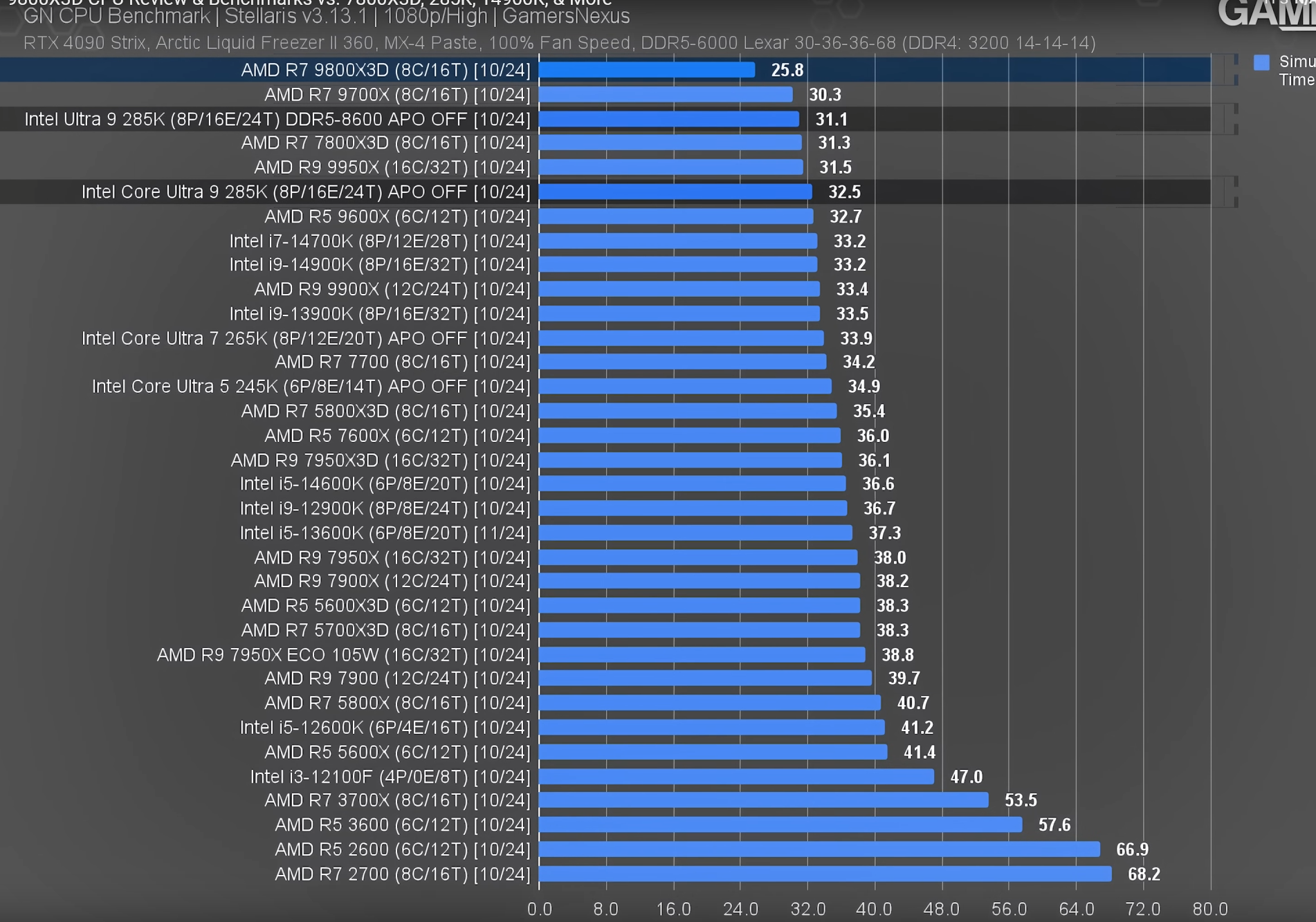Click the 25.8 value for the 9800X3D
The image size is (1316, 922).
(x=787, y=70)
